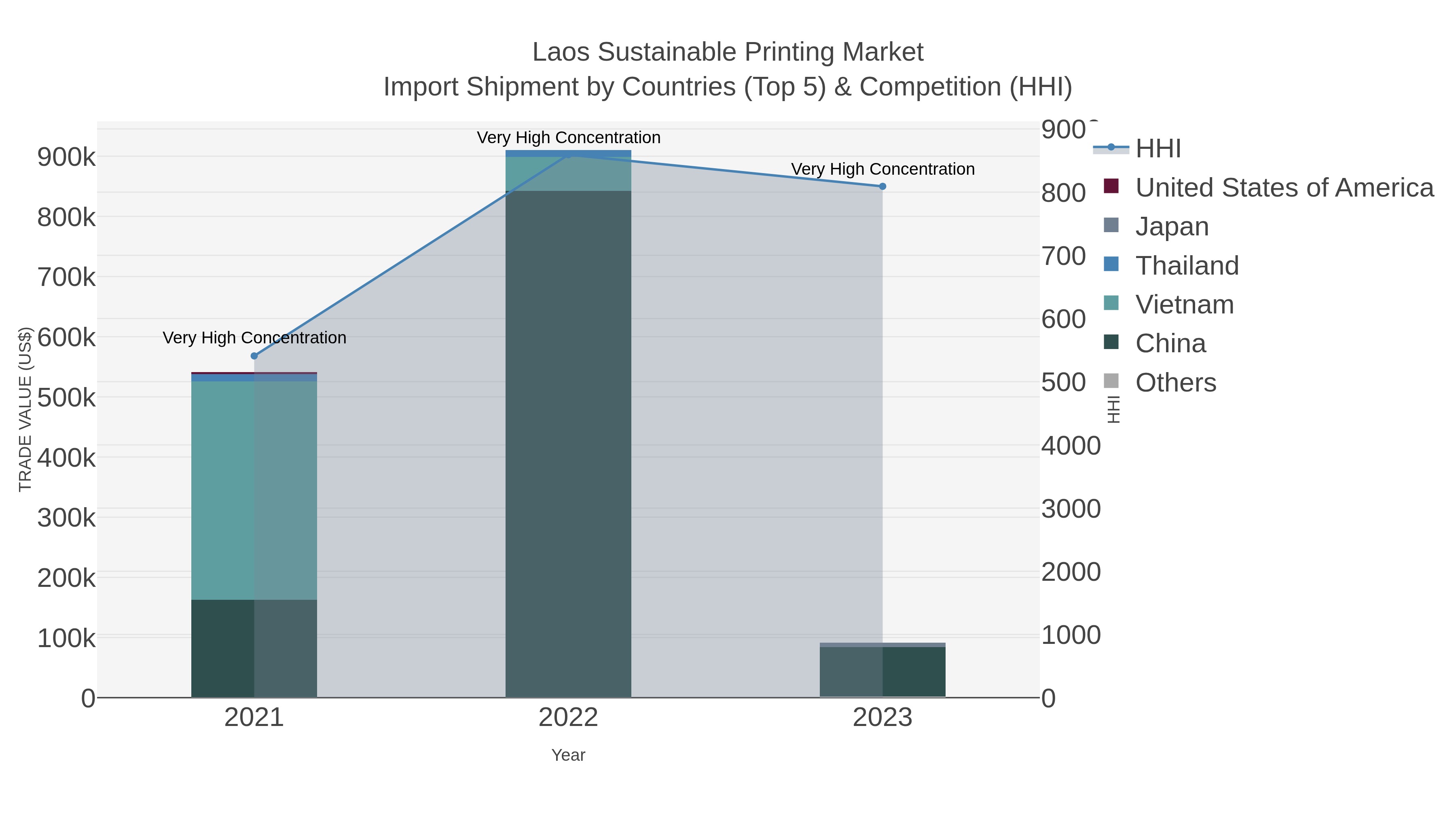1456x819 pixels.
Task: Click the Thailand blue legend swatch
Action: (x=1111, y=264)
